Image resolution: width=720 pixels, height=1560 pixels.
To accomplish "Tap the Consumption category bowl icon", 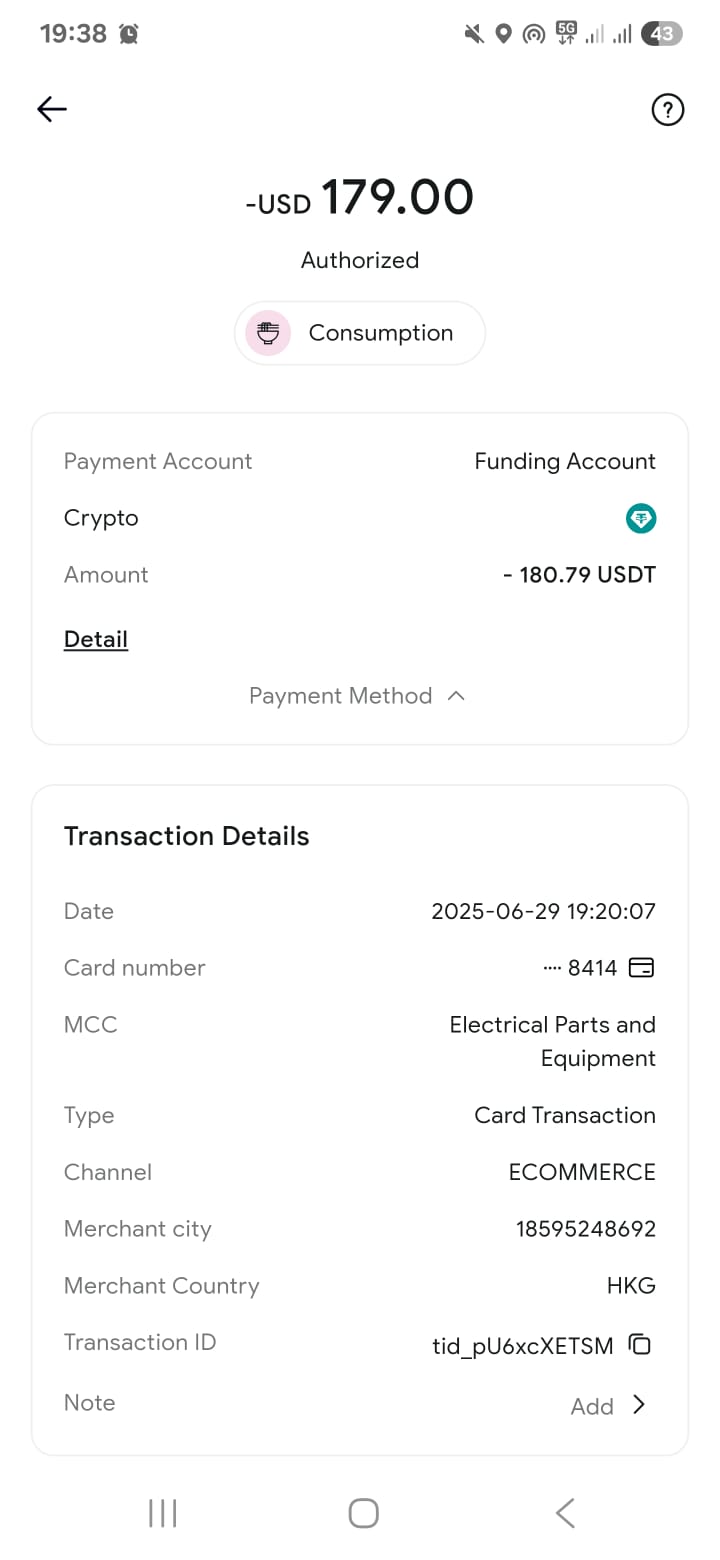I will pos(268,333).
